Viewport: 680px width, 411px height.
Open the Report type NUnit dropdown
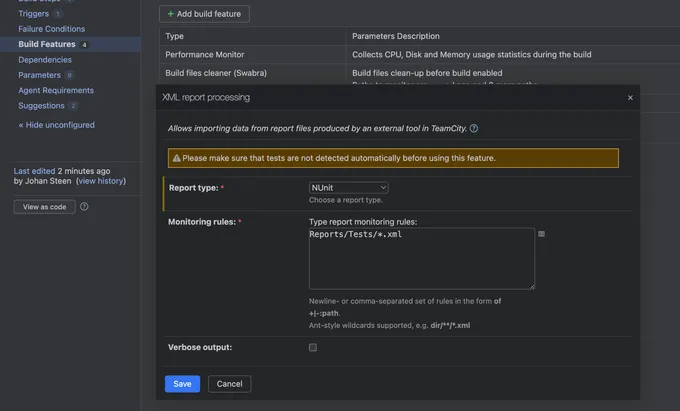(348, 187)
